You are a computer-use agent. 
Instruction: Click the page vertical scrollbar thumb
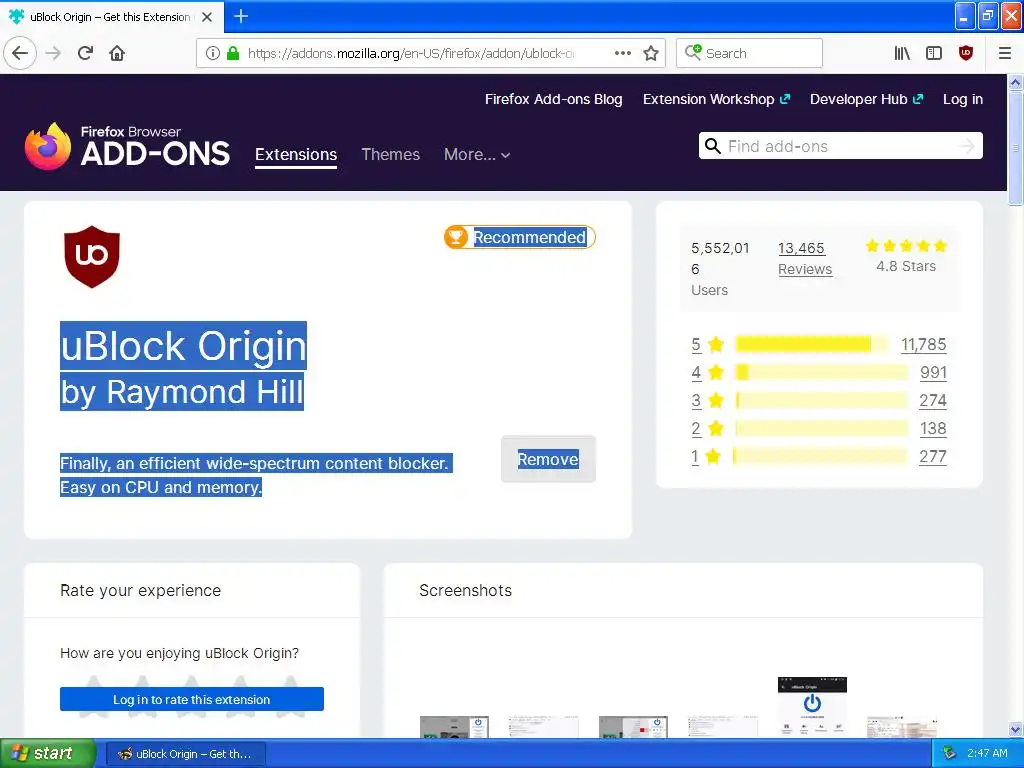1015,147
